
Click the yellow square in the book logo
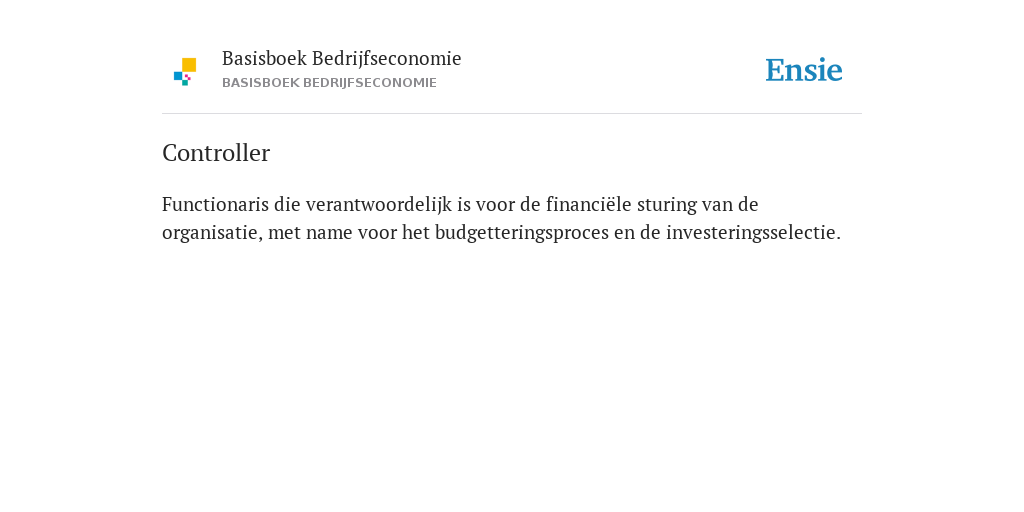(189, 65)
